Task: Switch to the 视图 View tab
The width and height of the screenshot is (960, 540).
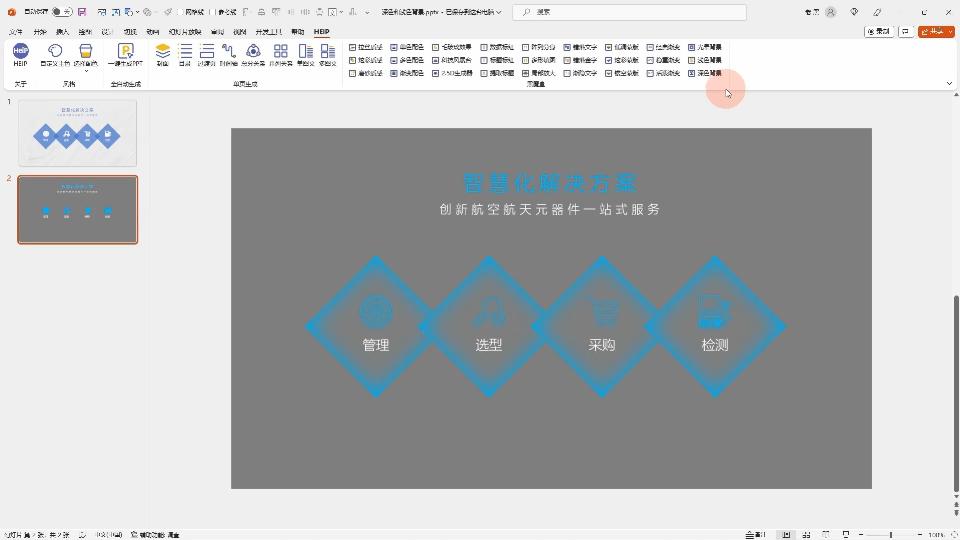Action: tap(239, 32)
